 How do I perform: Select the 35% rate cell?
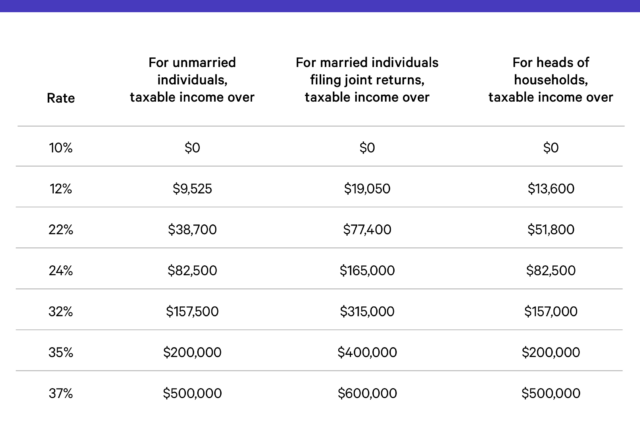point(60,353)
